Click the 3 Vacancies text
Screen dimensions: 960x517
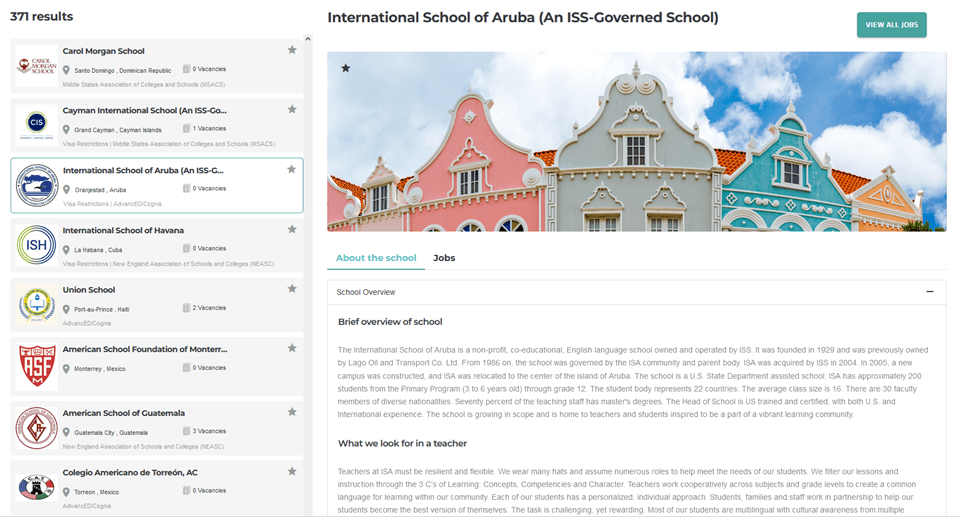(x=209, y=431)
